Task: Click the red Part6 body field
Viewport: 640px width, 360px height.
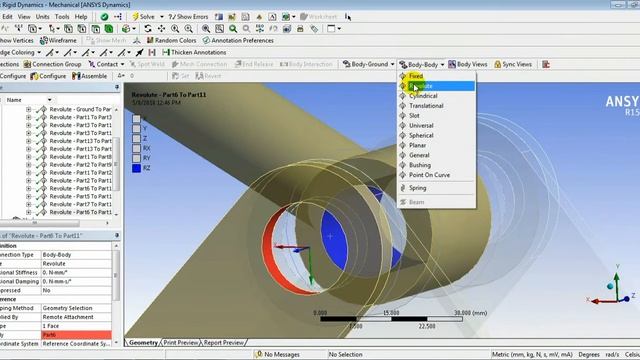Action: [x=76, y=335]
